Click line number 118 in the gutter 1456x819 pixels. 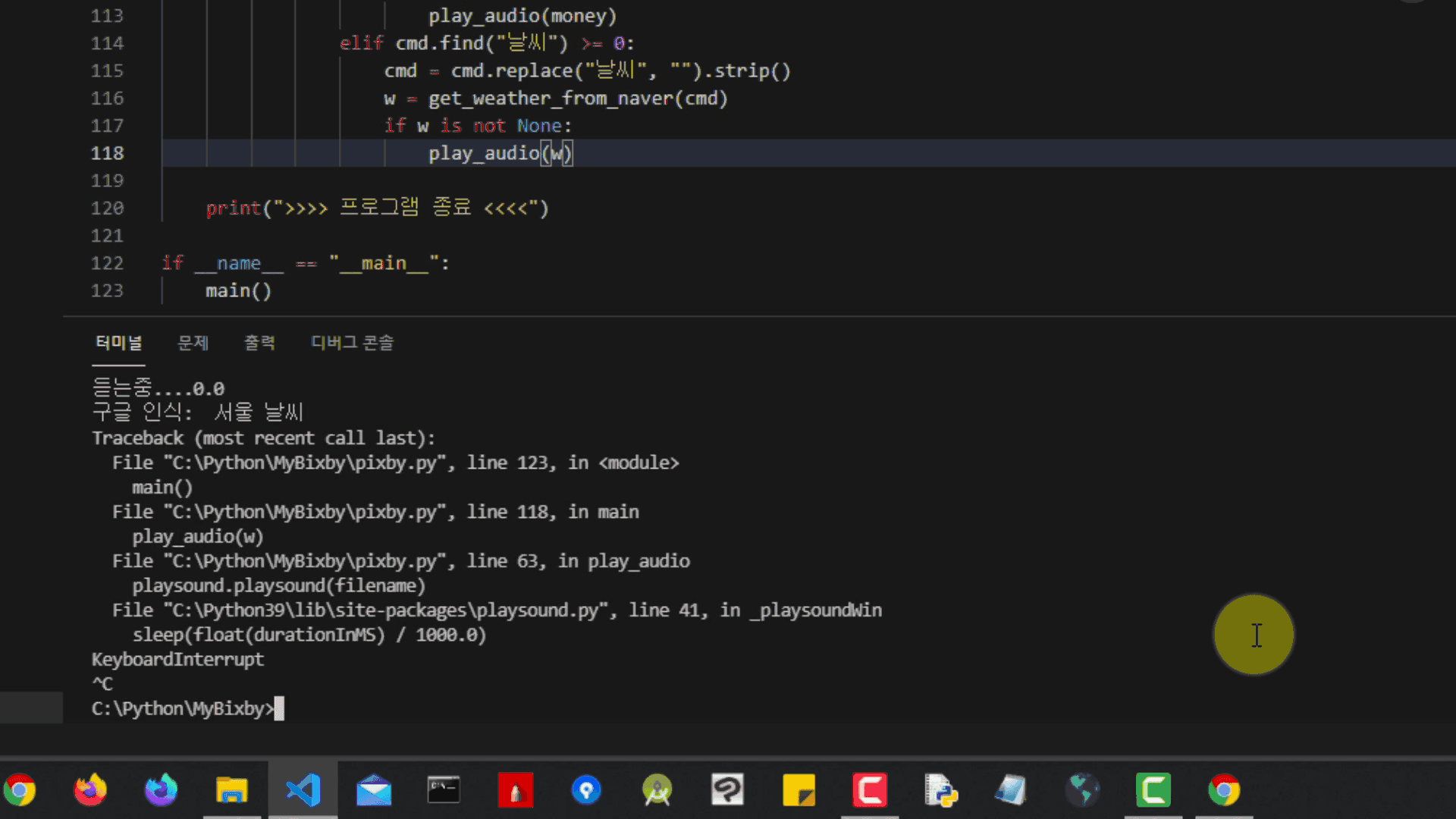[x=107, y=153]
